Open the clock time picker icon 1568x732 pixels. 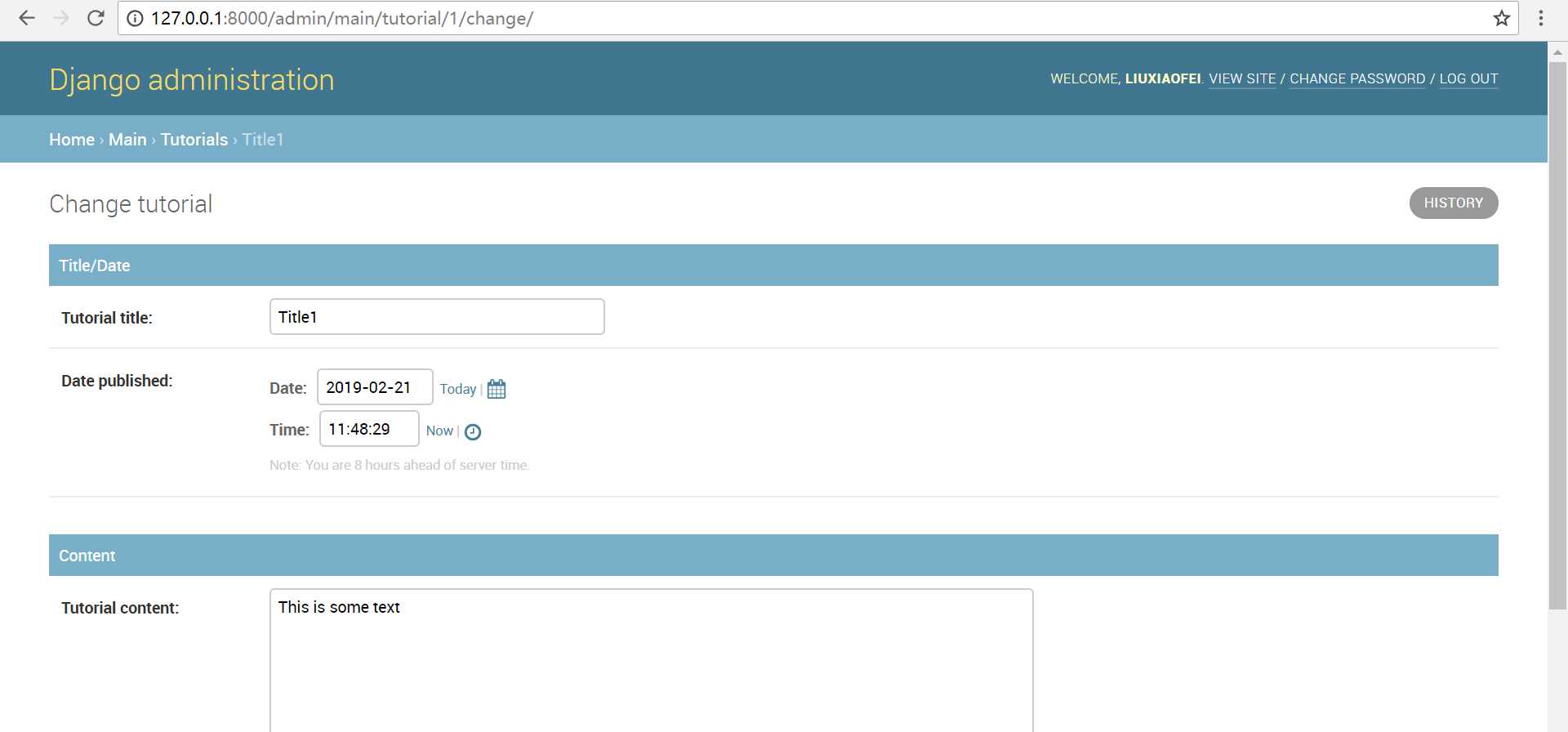tap(473, 431)
